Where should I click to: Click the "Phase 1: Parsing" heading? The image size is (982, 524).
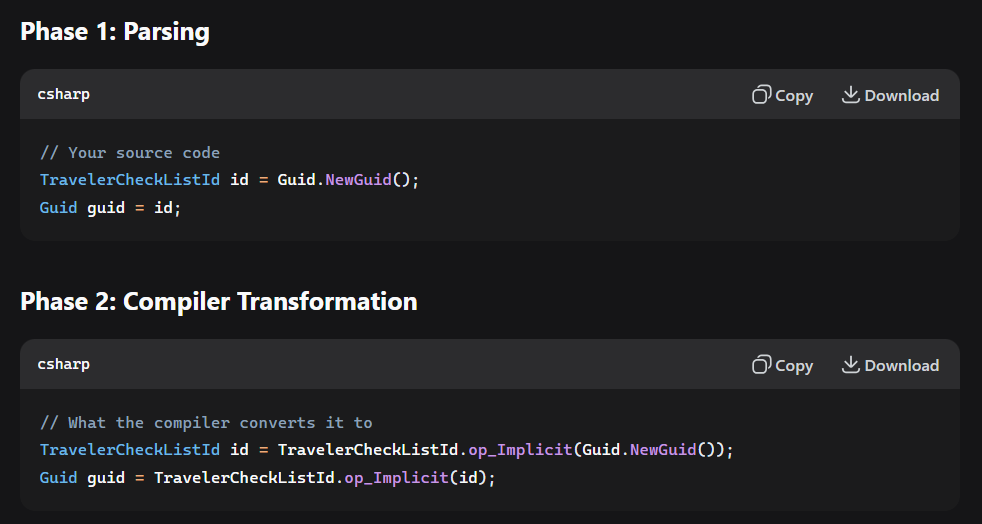coord(115,31)
